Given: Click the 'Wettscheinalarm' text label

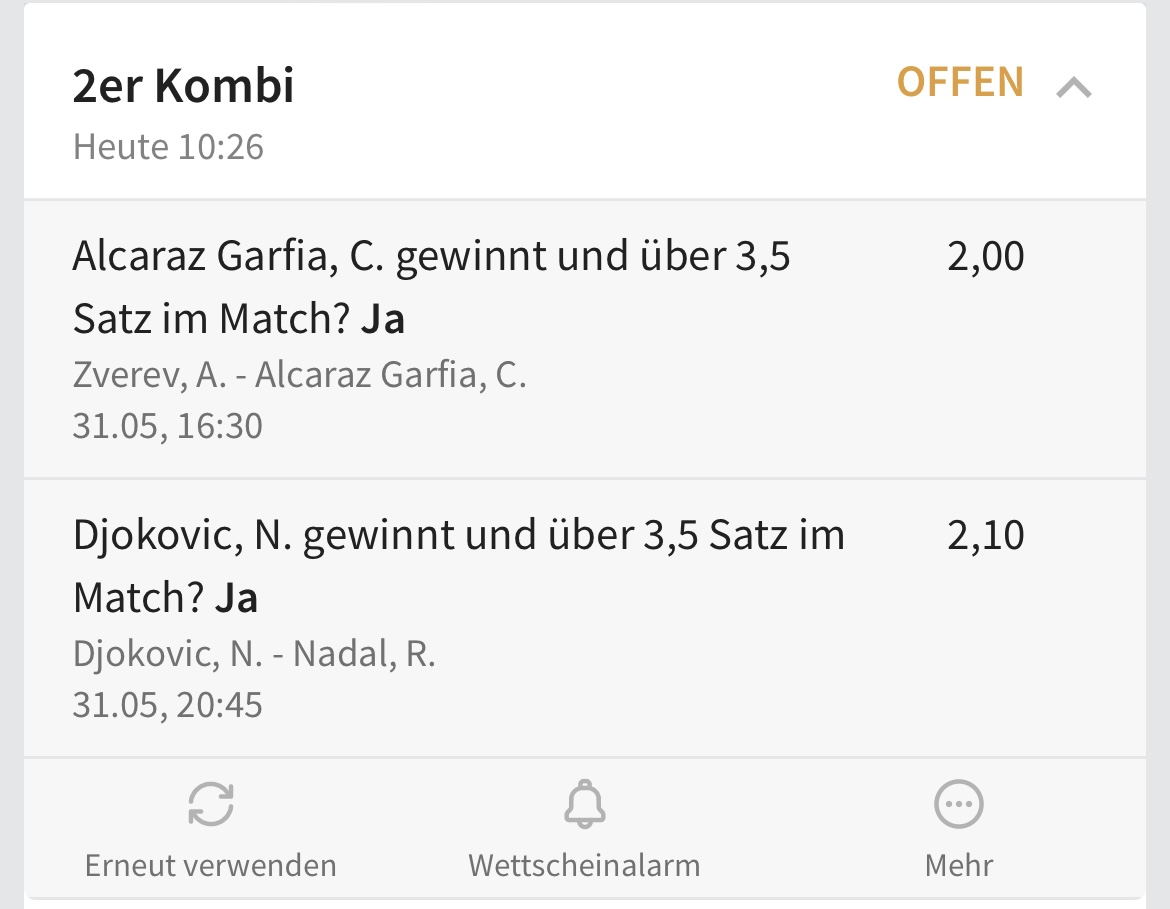Looking at the screenshot, I should coord(584,865).
